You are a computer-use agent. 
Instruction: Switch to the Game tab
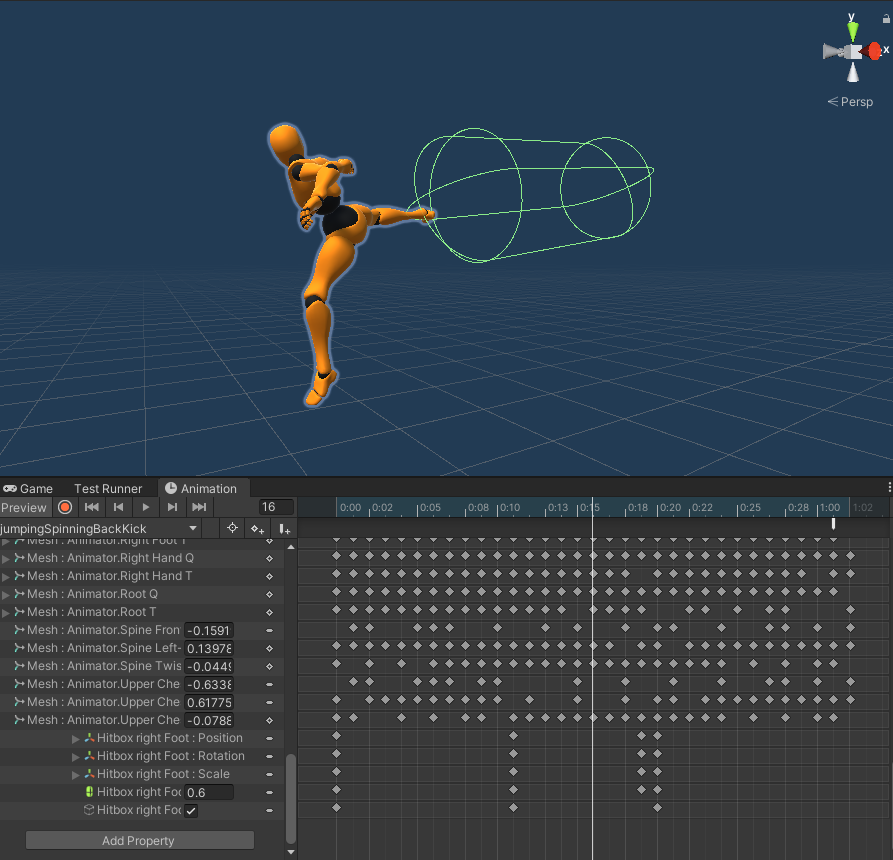coord(28,489)
